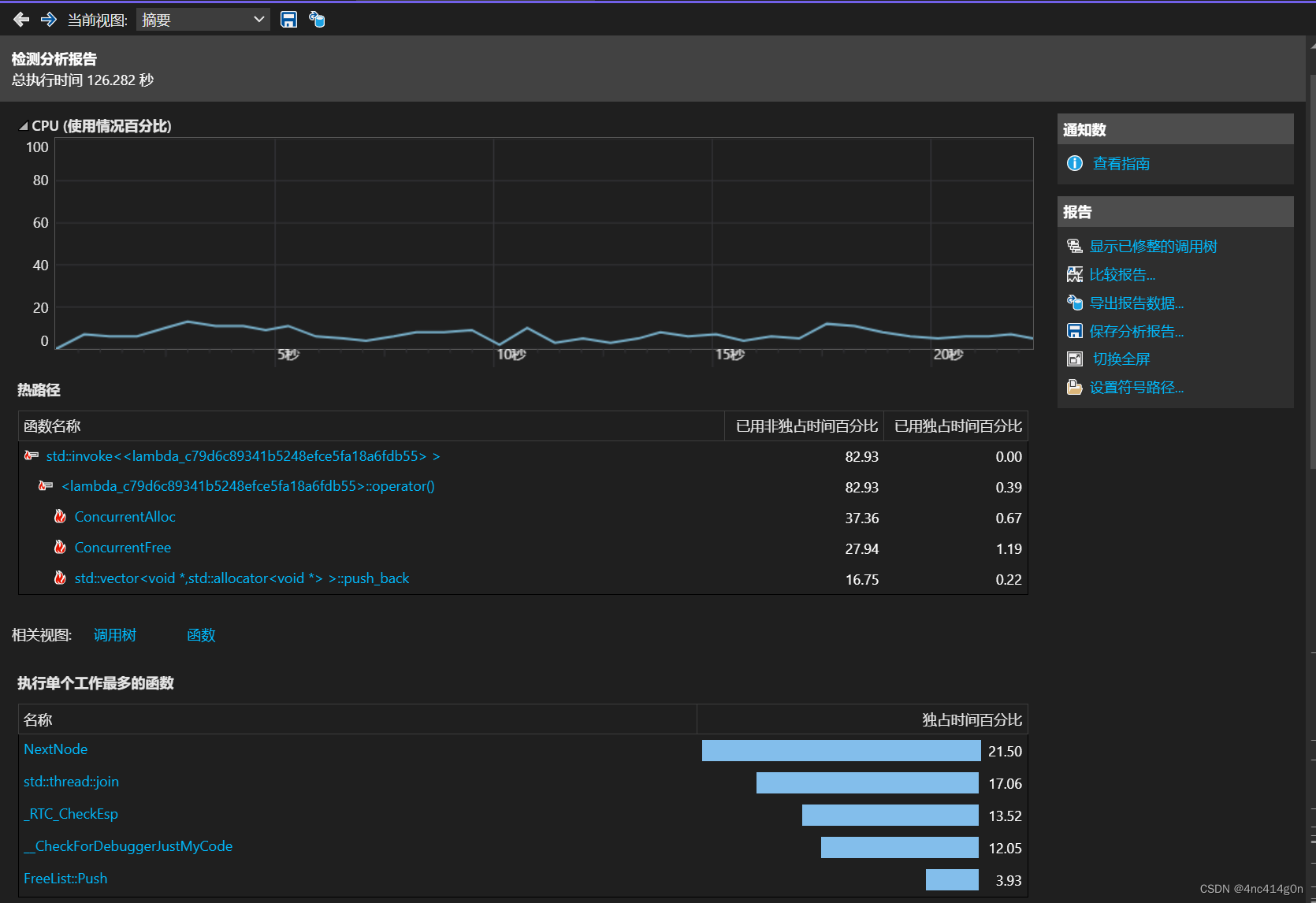The width and height of the screenshot is (1316, 903).
Task: Click the save floppy-disk toolbar icon
Action: click(x=289, y=20)
